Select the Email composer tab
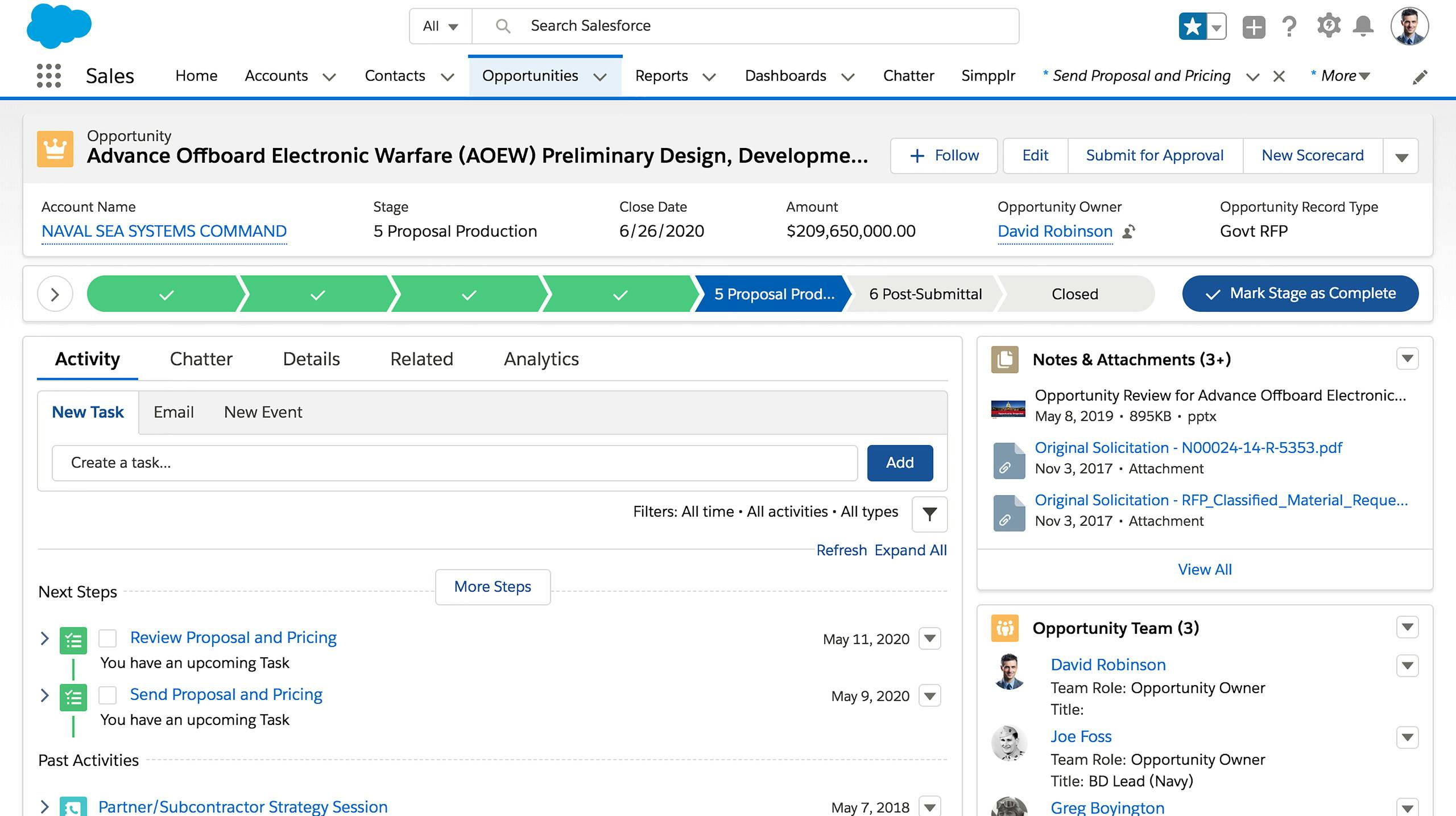 coord(173,412)
